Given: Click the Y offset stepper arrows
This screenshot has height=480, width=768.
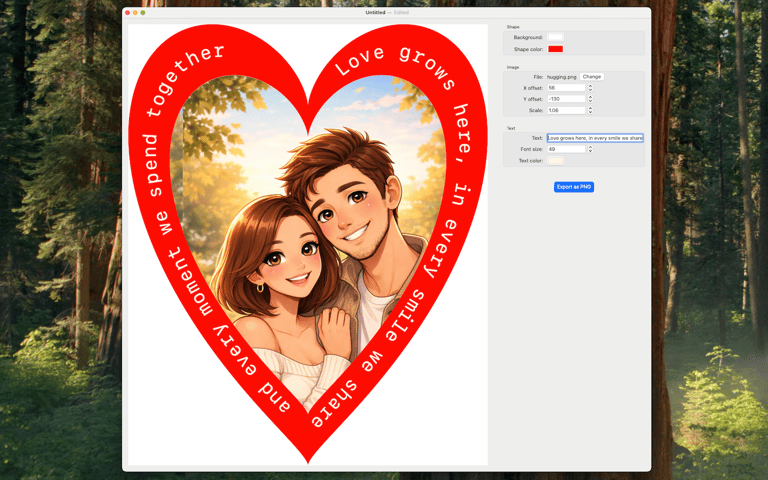Looking at the screenshot, I should click(590, 99).
